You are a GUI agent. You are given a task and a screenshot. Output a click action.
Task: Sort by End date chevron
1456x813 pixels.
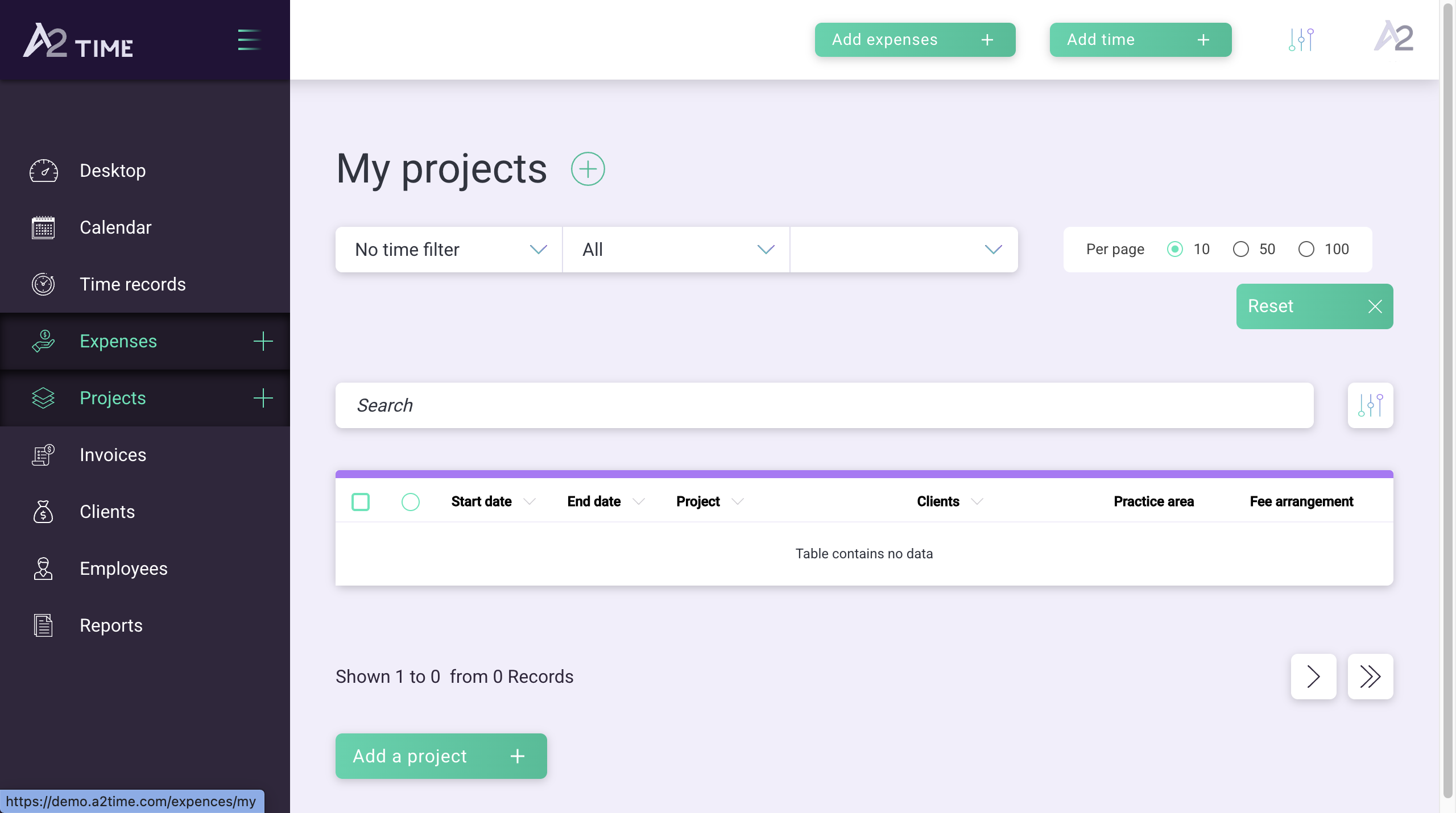(x=639, y=501)
